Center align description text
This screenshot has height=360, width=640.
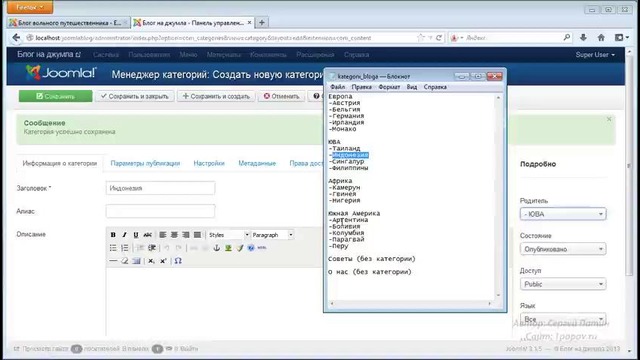pos(174,235)
